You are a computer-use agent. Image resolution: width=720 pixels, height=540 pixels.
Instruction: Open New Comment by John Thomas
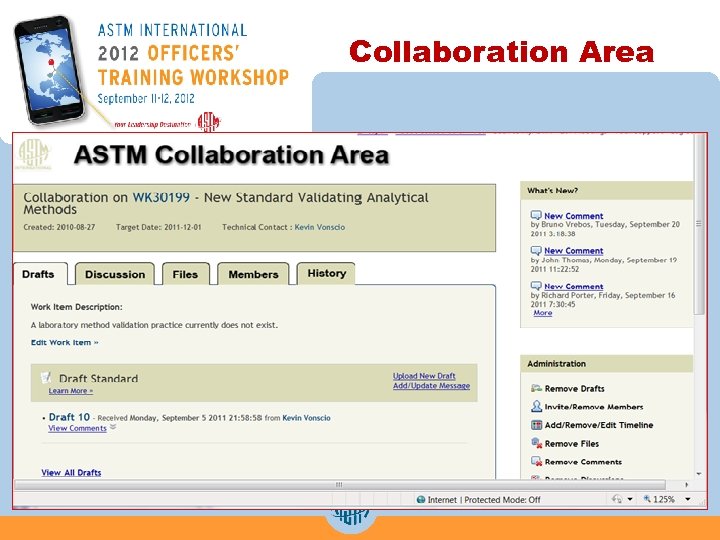574,251
